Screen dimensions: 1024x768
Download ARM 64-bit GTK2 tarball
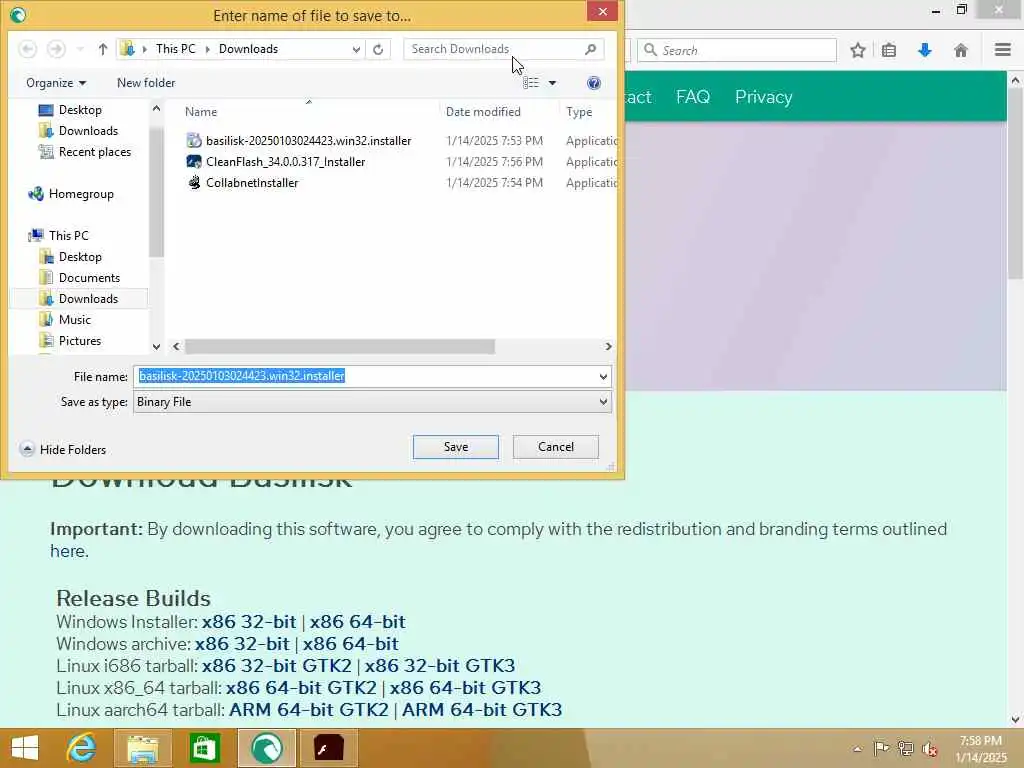click(x=308, y=710)
